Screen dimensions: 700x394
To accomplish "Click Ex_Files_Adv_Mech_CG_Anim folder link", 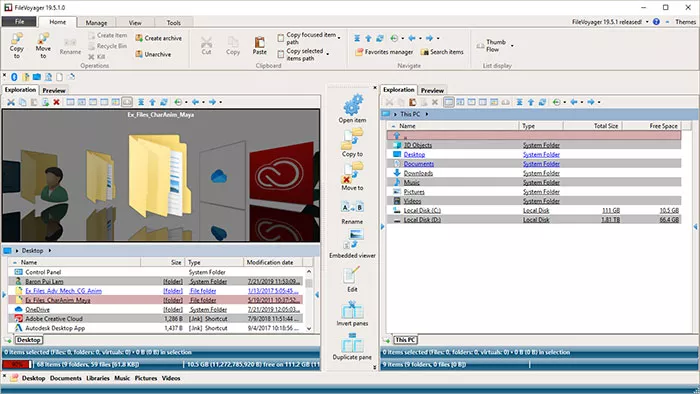I will pos(63,291).
